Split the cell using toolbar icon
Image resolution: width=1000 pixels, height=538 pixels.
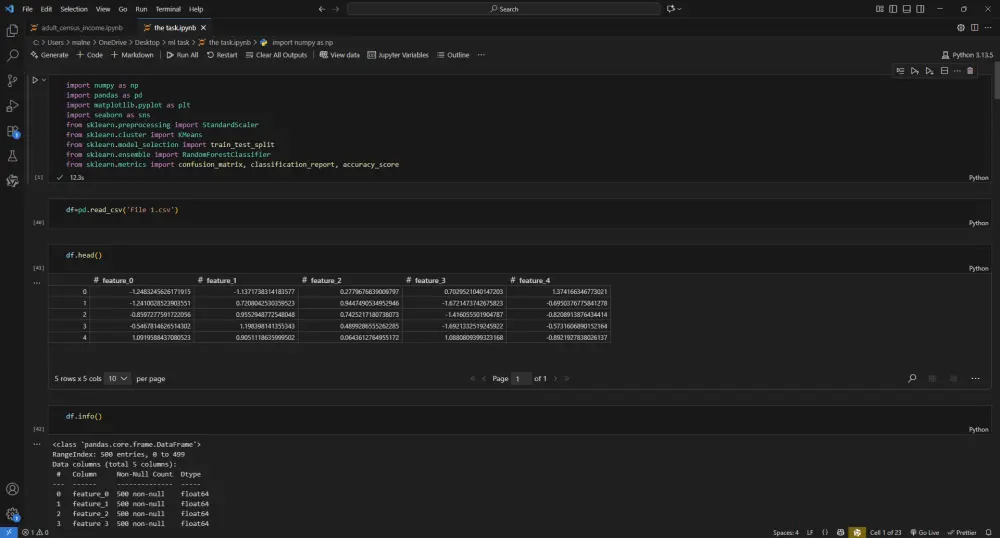point(944,71)
